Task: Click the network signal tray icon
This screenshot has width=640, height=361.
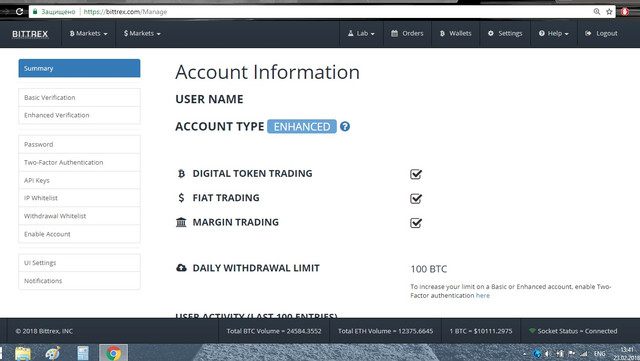Action: (584, 354)
